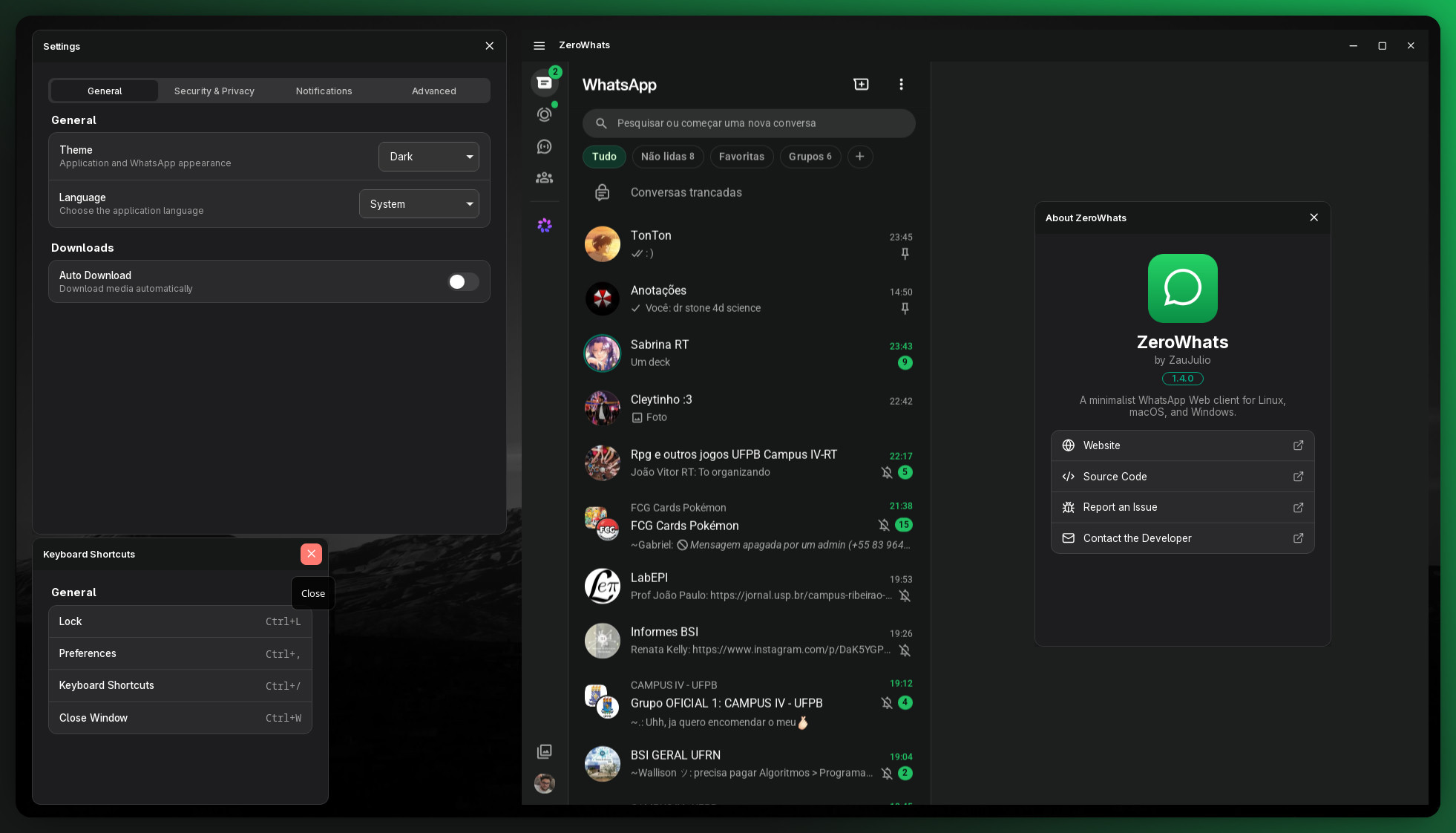The width and height of the screenshot is (1456, 833).
Task: Click the search conversations field
Action: point(749,123)
